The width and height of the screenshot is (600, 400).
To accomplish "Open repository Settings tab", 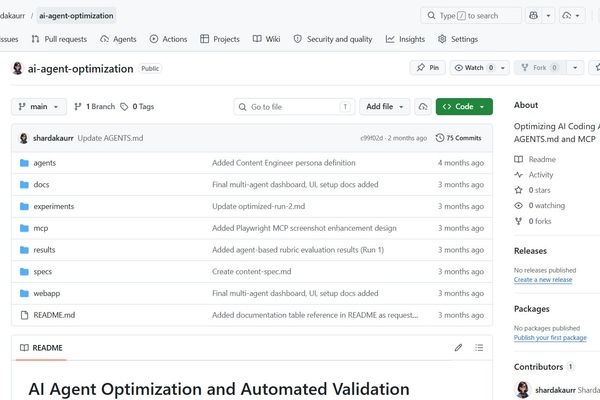I will (x=458, y=39).
